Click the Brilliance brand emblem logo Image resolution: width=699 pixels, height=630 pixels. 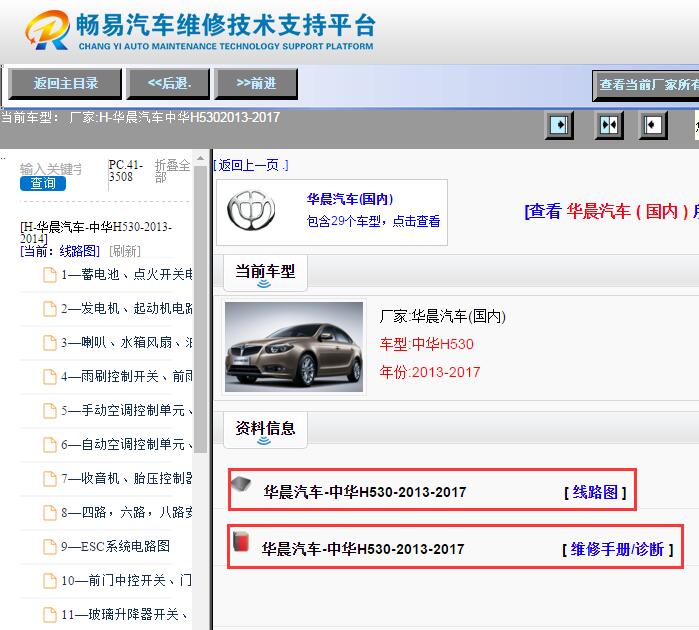click(251, 210)
